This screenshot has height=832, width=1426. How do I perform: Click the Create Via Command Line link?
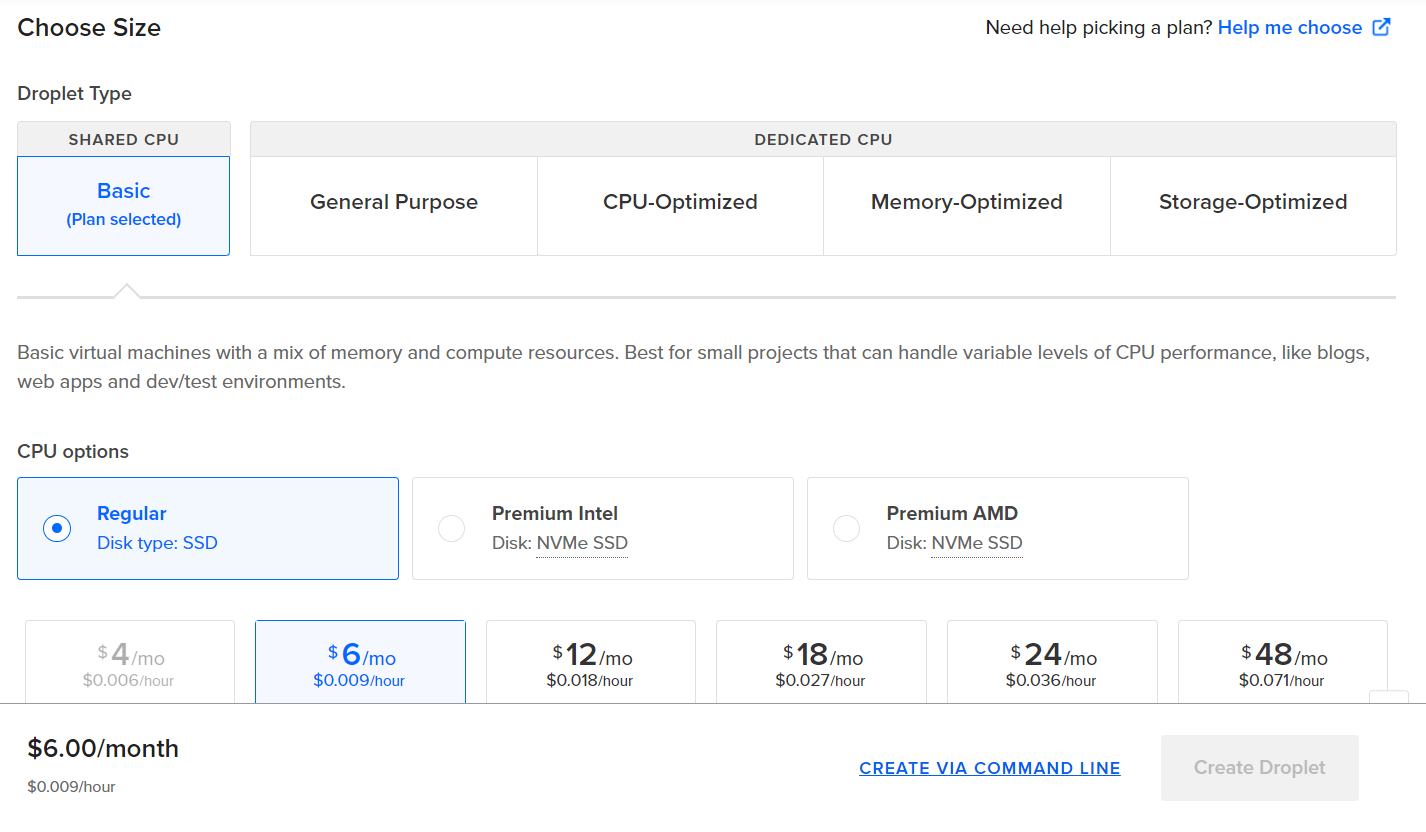989,768
